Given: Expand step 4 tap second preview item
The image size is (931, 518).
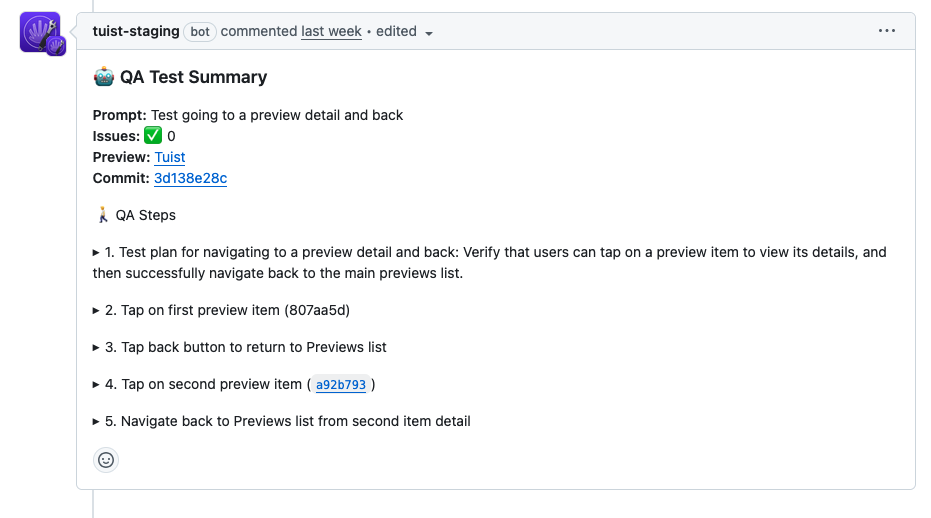Looking at the screenshot, I should (x=97, y=384).
